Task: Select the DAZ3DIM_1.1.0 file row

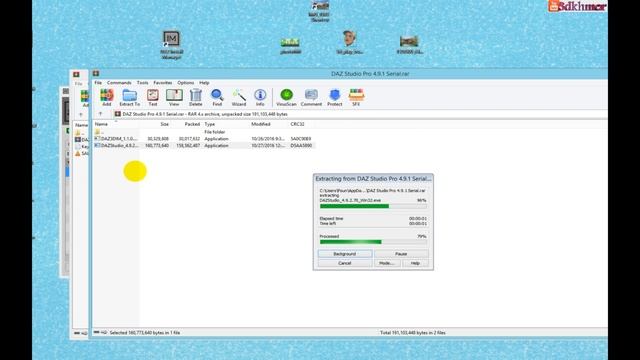Action: pyautogui.click(x=204, y=139)
